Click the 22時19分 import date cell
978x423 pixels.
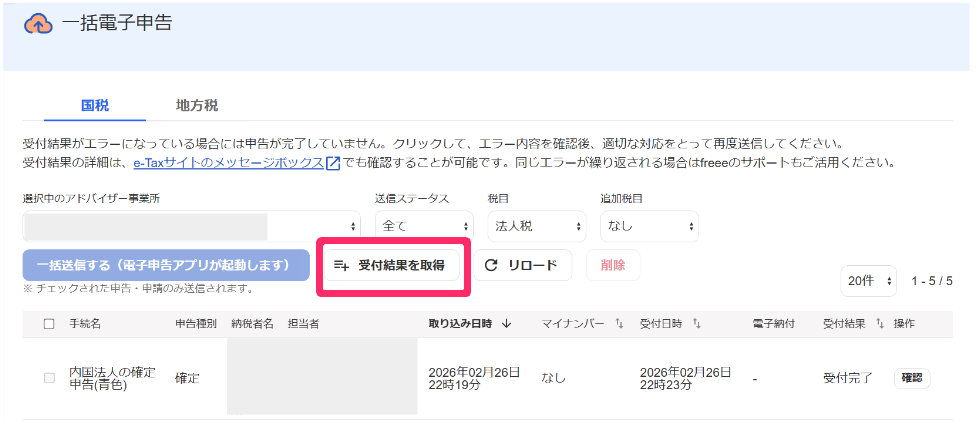[474, 379]
